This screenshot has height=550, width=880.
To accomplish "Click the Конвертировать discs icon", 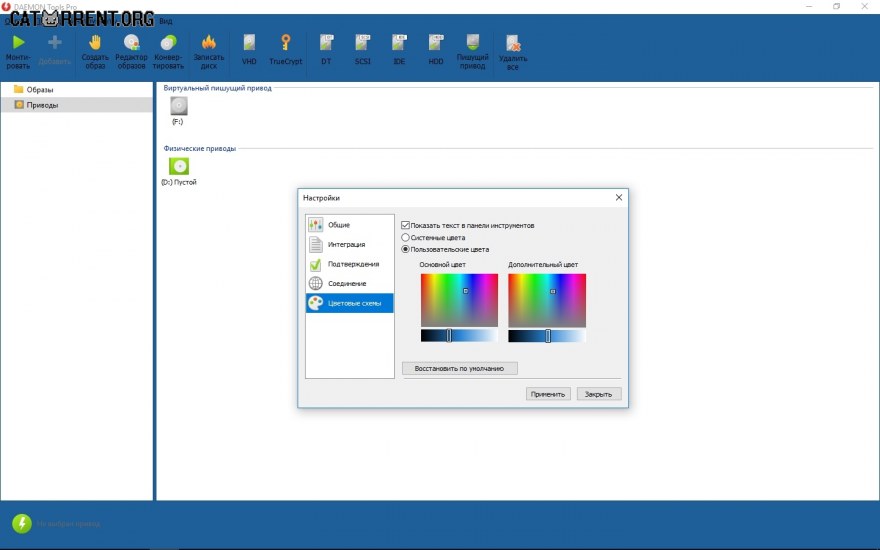I will point(168,43).
